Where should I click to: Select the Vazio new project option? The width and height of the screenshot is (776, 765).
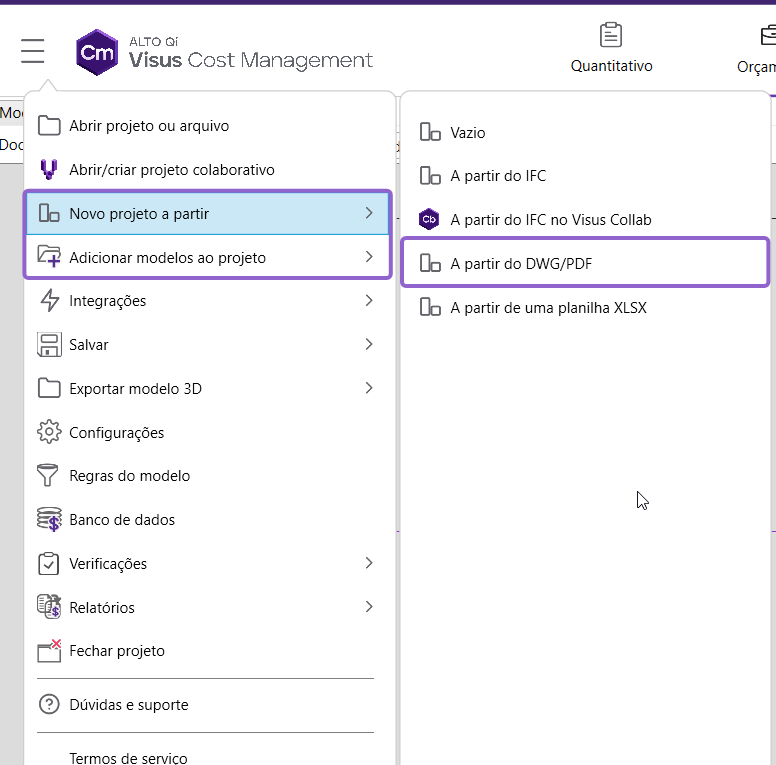[468, 133]
